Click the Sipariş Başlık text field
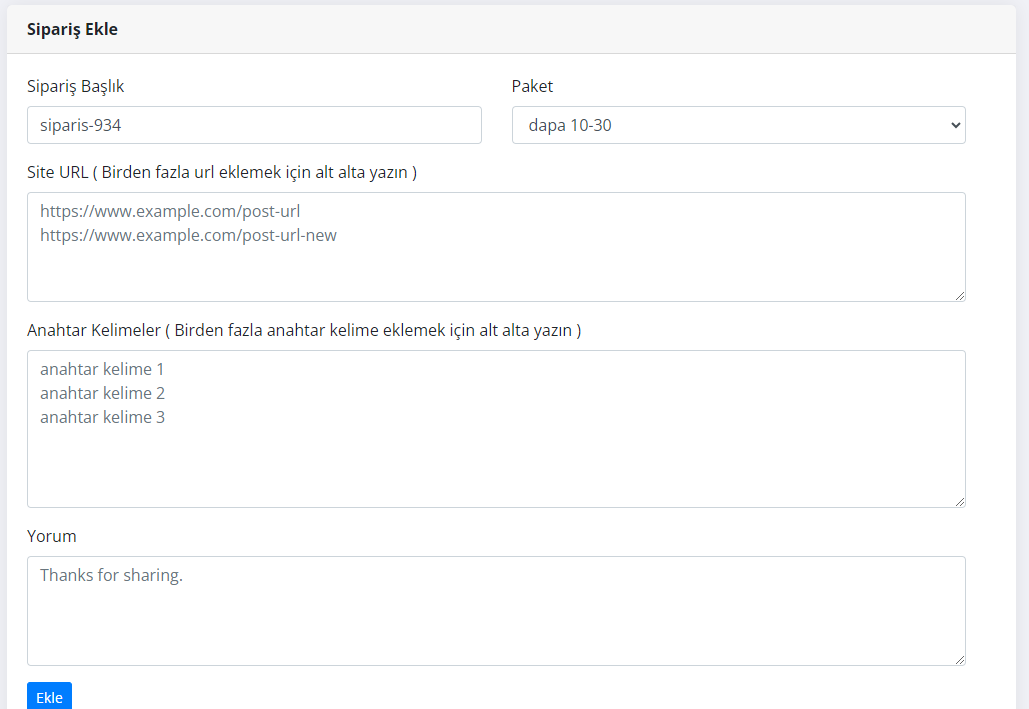This screenshot has height=709, width=1029. 254,125
